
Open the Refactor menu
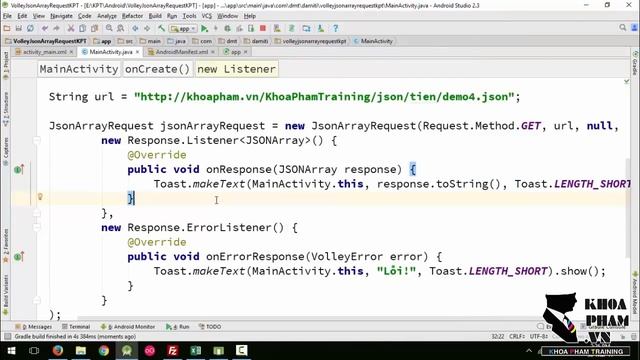133,16
